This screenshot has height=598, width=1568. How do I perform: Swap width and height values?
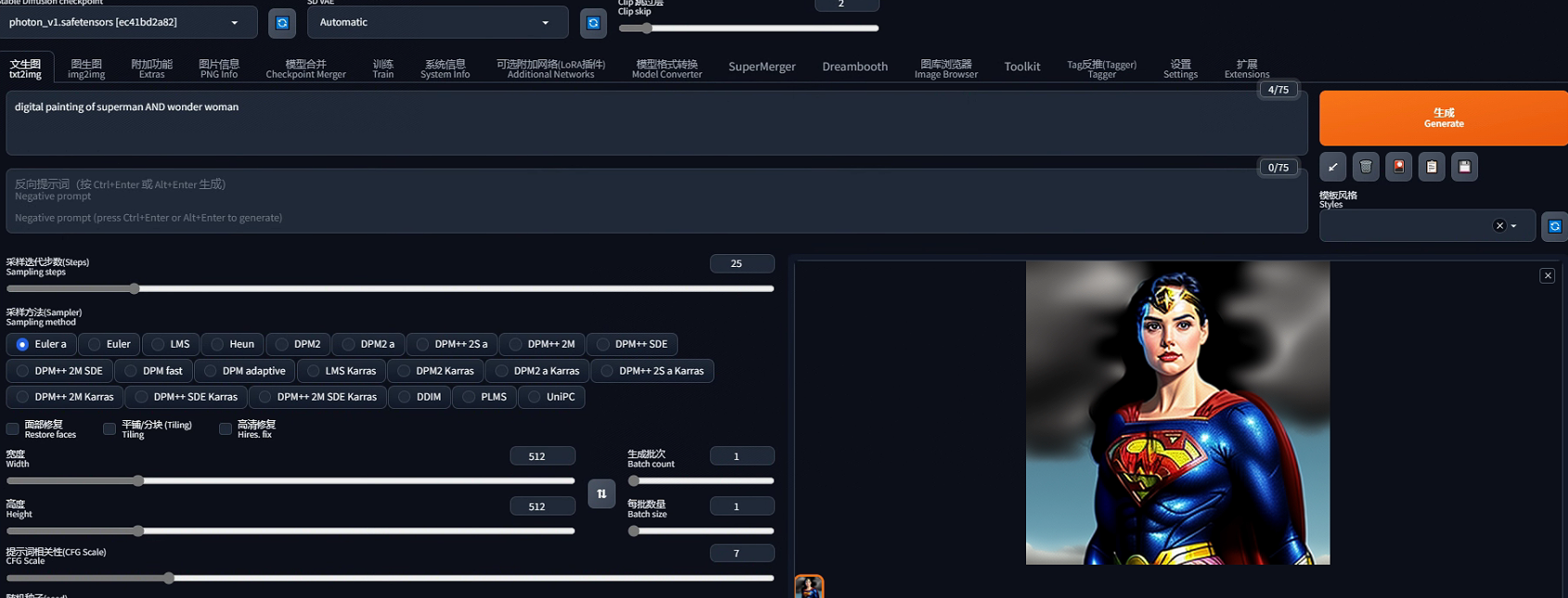tap(601, 493)
